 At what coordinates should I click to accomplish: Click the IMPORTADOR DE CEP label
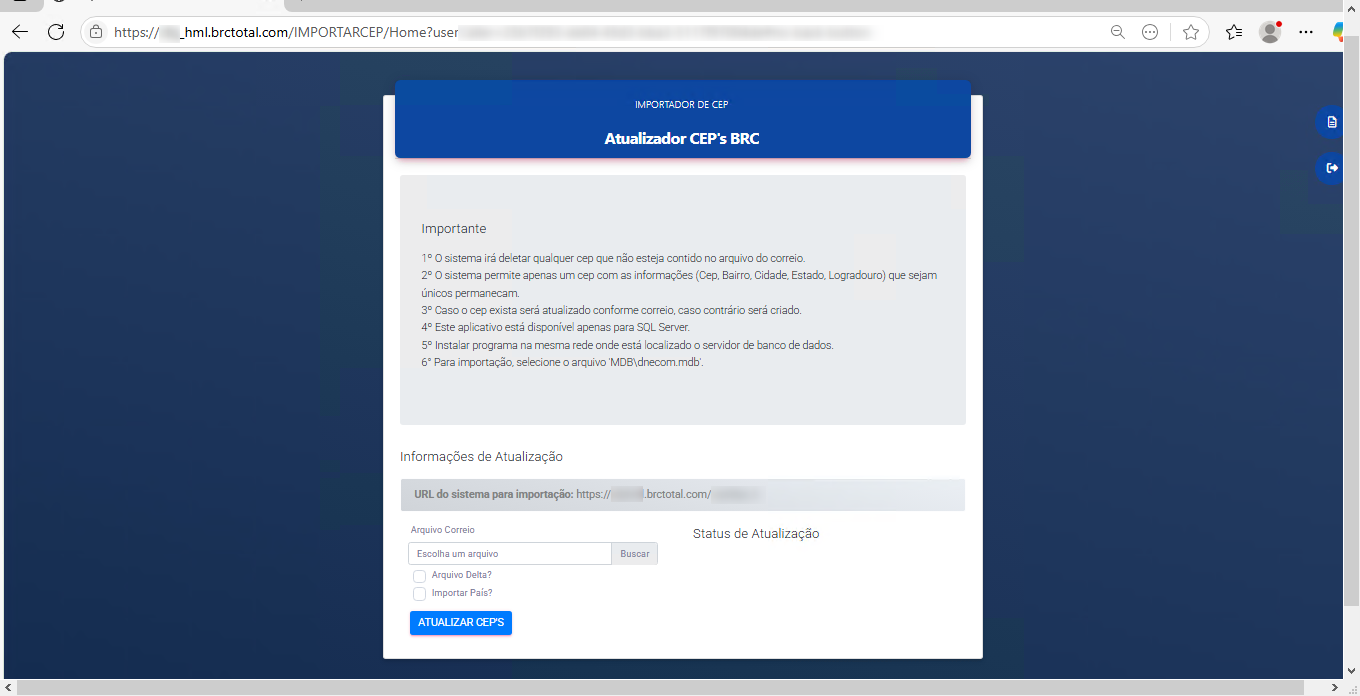coord(682,105)
